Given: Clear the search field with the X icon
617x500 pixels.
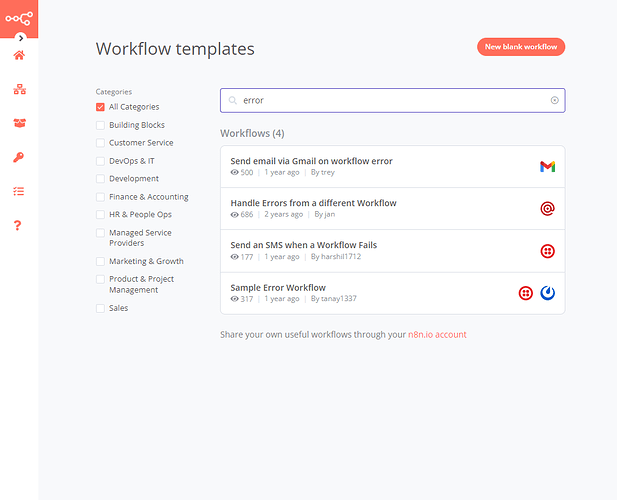Looking at the screenshot, I should [555, 100].
